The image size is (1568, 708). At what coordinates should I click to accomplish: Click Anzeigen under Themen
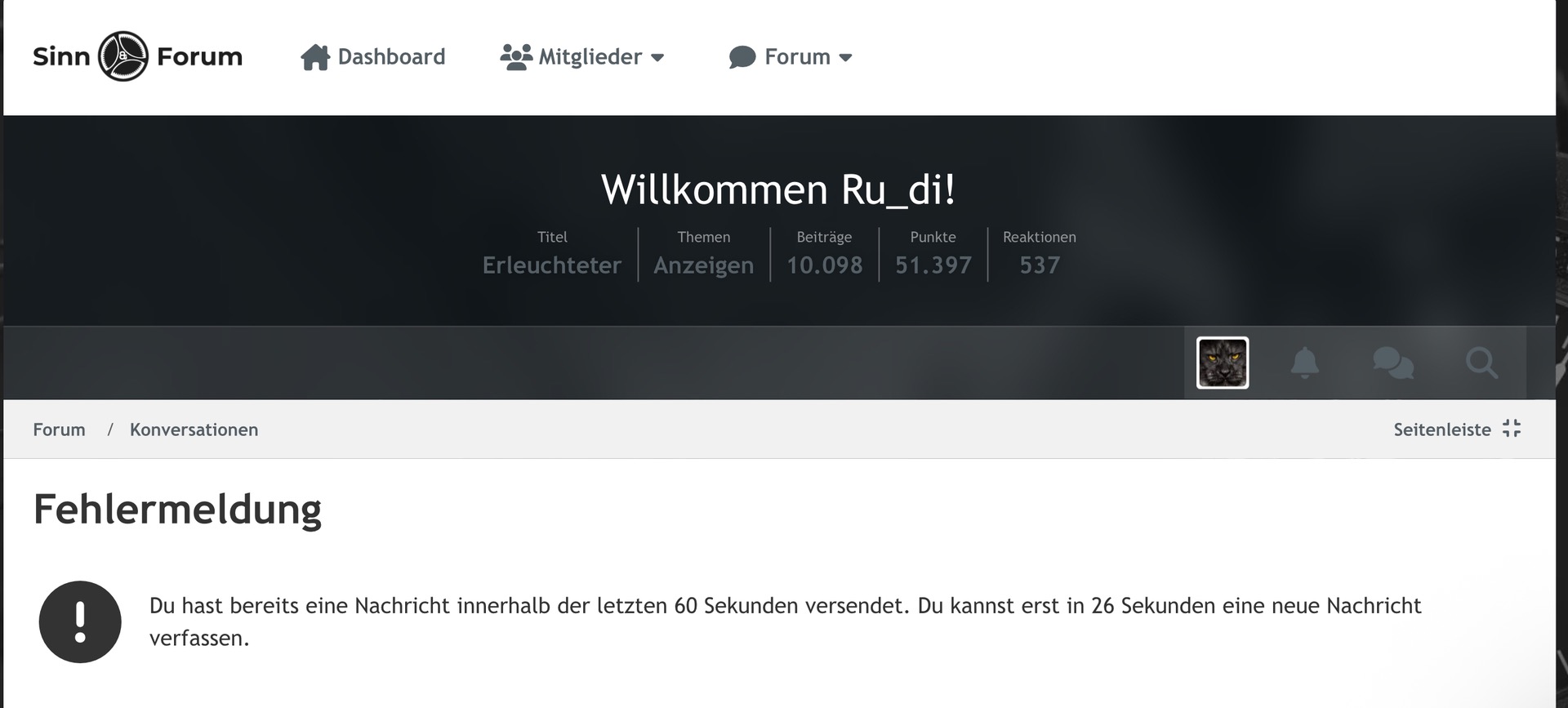tap(703, 265)
